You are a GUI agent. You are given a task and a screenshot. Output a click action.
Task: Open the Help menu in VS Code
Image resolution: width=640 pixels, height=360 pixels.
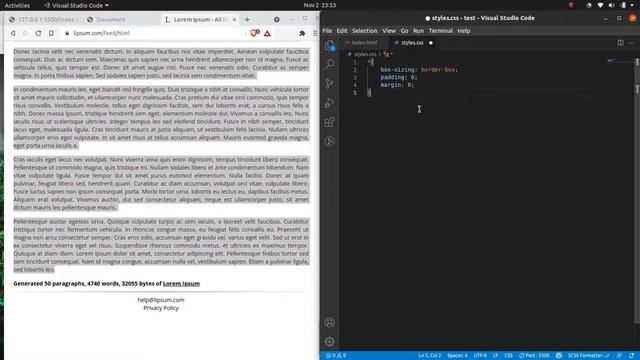pos(464,31)
